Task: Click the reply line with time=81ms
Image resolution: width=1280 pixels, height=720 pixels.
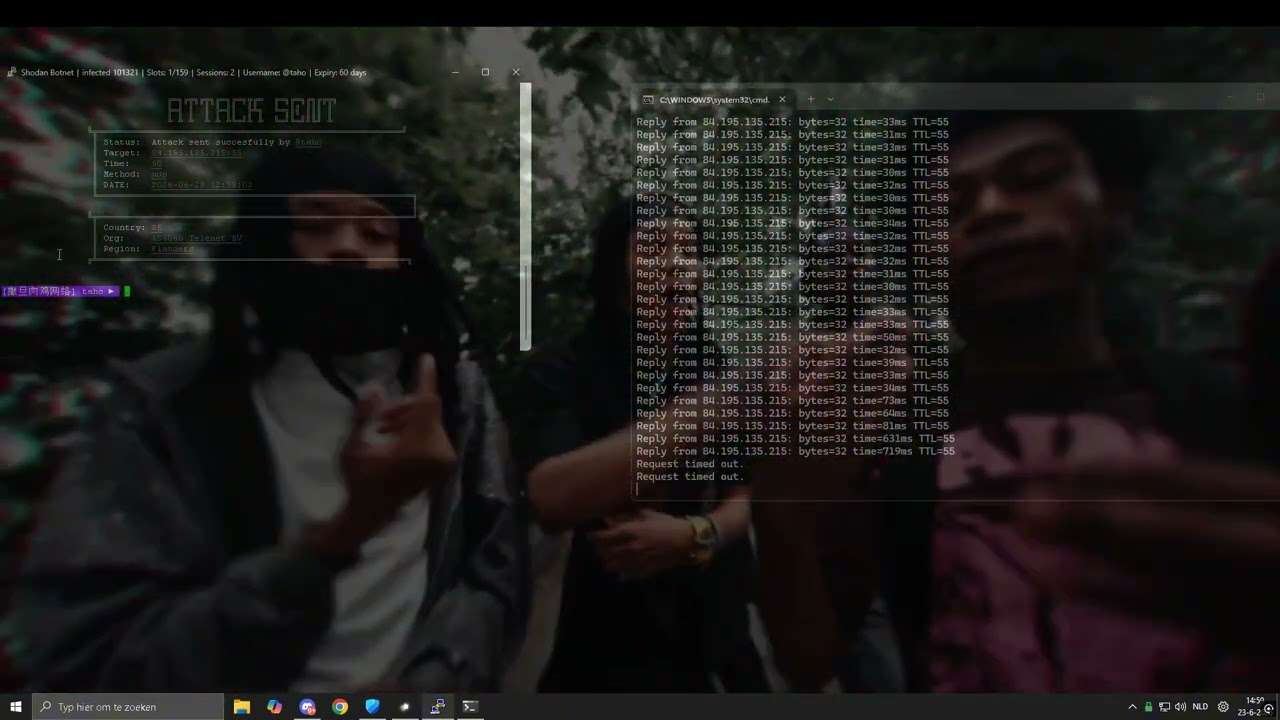Action: [x=792, y=426]
